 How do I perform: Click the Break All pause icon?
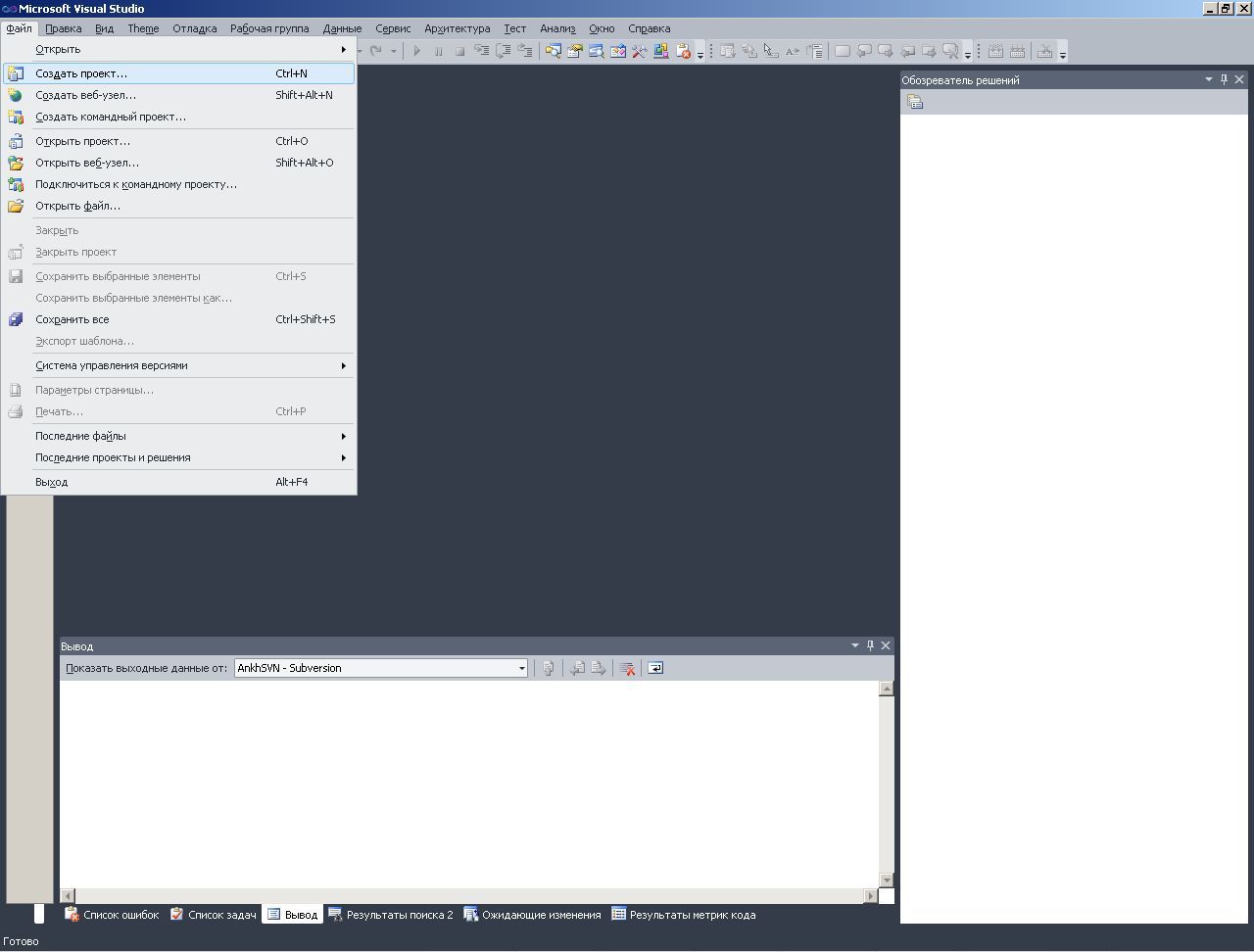(x=438, y=51)
